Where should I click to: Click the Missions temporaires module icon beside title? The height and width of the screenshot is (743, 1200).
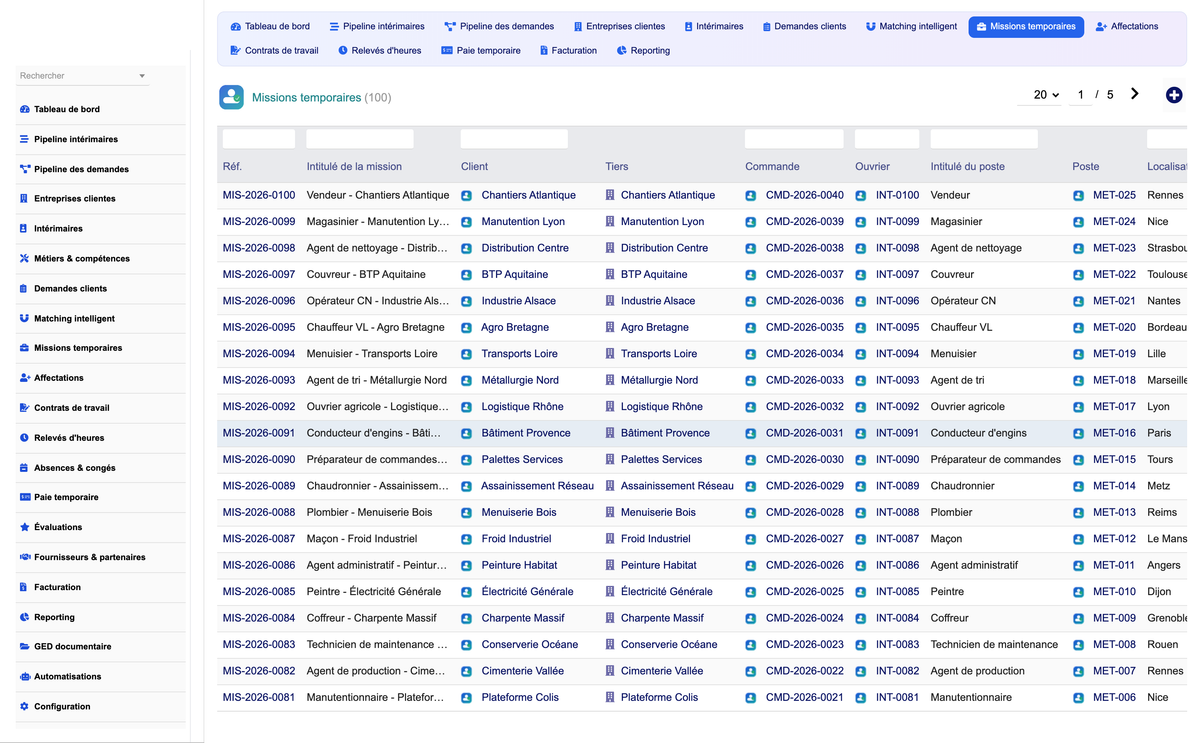232,97
